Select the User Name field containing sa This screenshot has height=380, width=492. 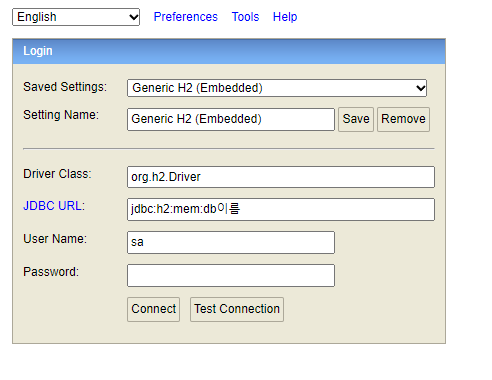coord(231,242)
